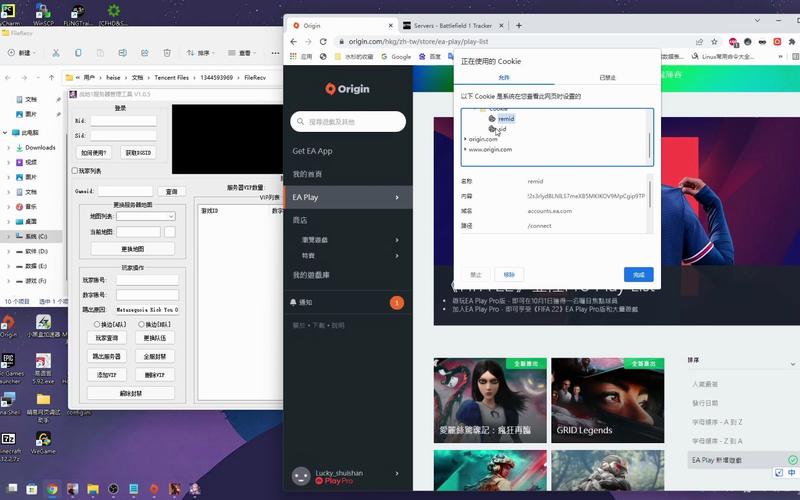800x500 pixels.
Task: Click the Origin search box
Action: click(x=348, y=121)
